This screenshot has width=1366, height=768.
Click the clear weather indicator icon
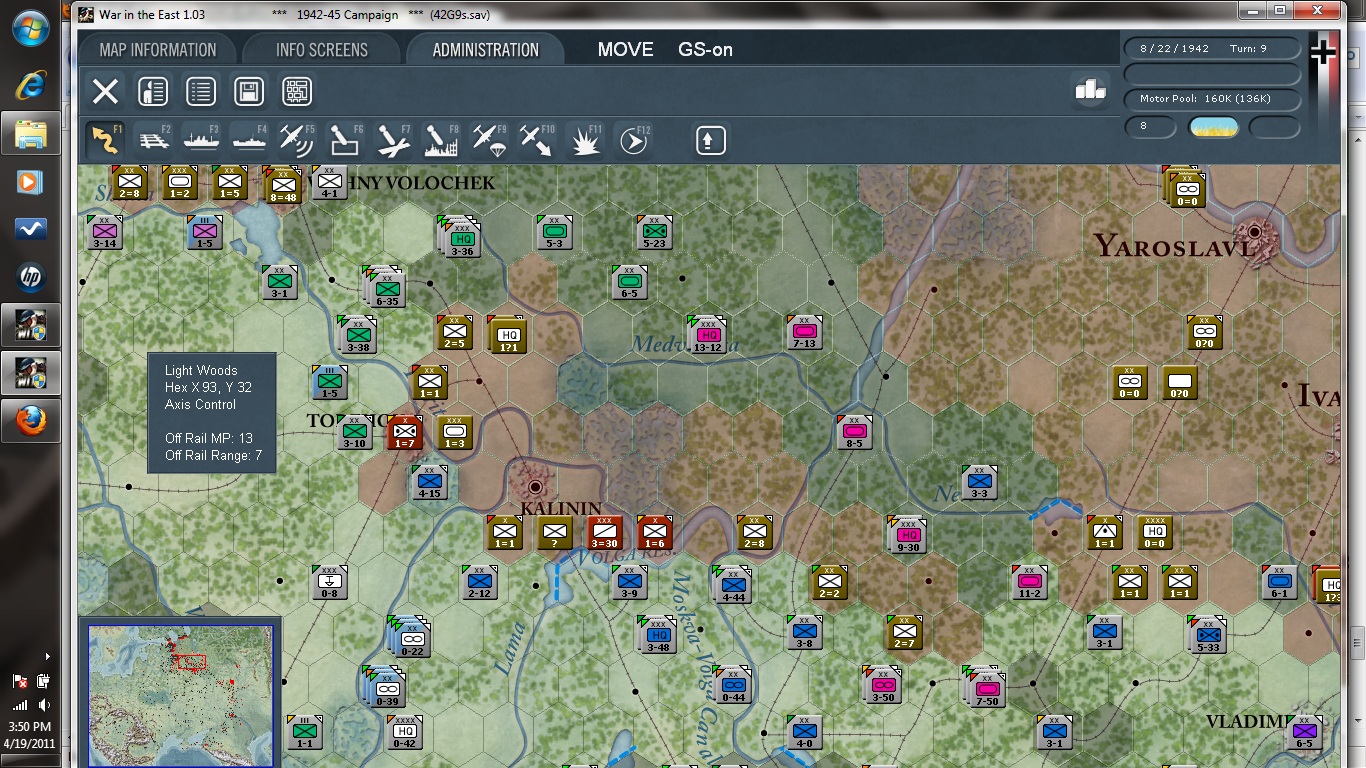pyautogui.click(x=1213, y=127)
